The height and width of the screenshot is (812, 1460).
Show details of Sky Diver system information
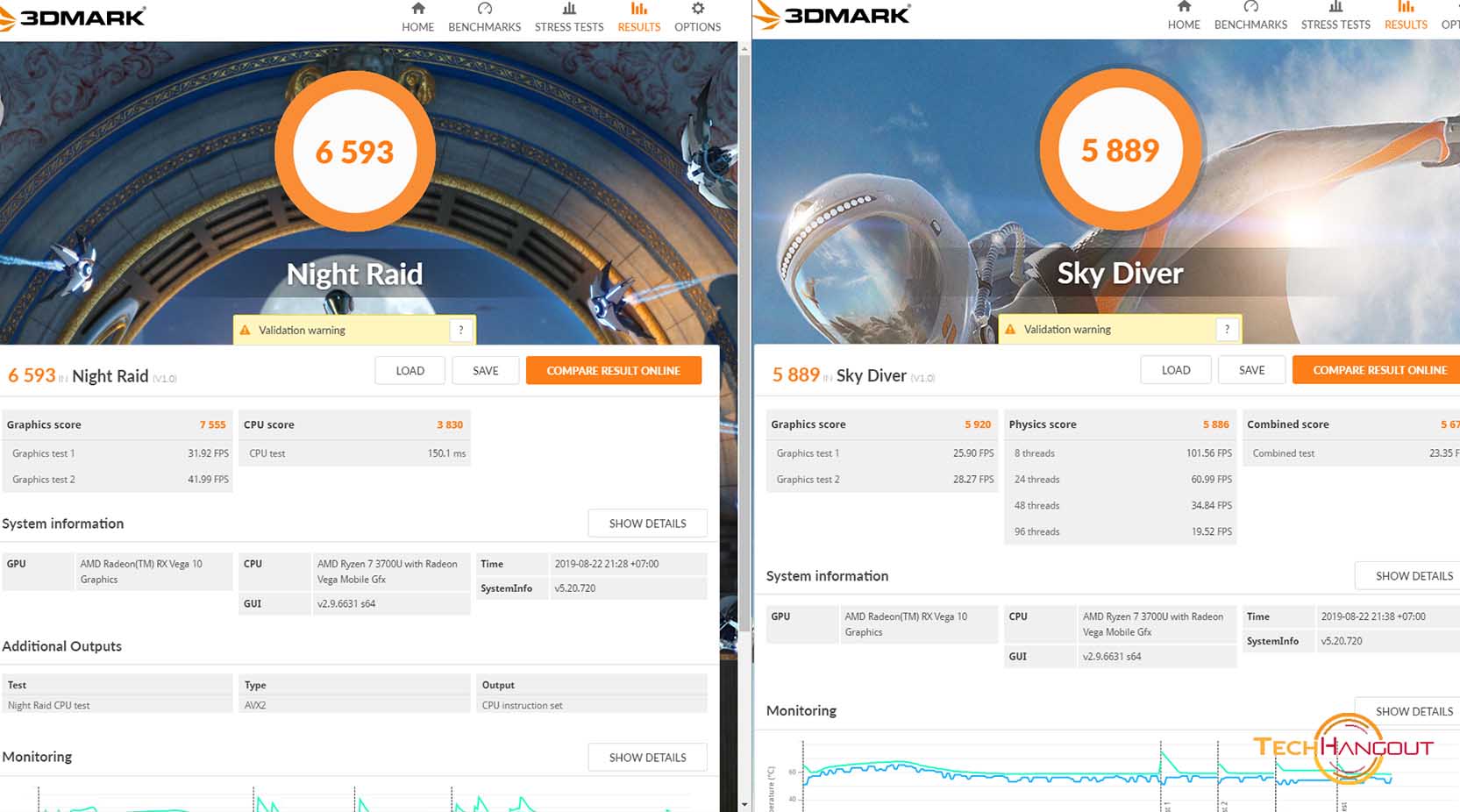(1408, 576)
